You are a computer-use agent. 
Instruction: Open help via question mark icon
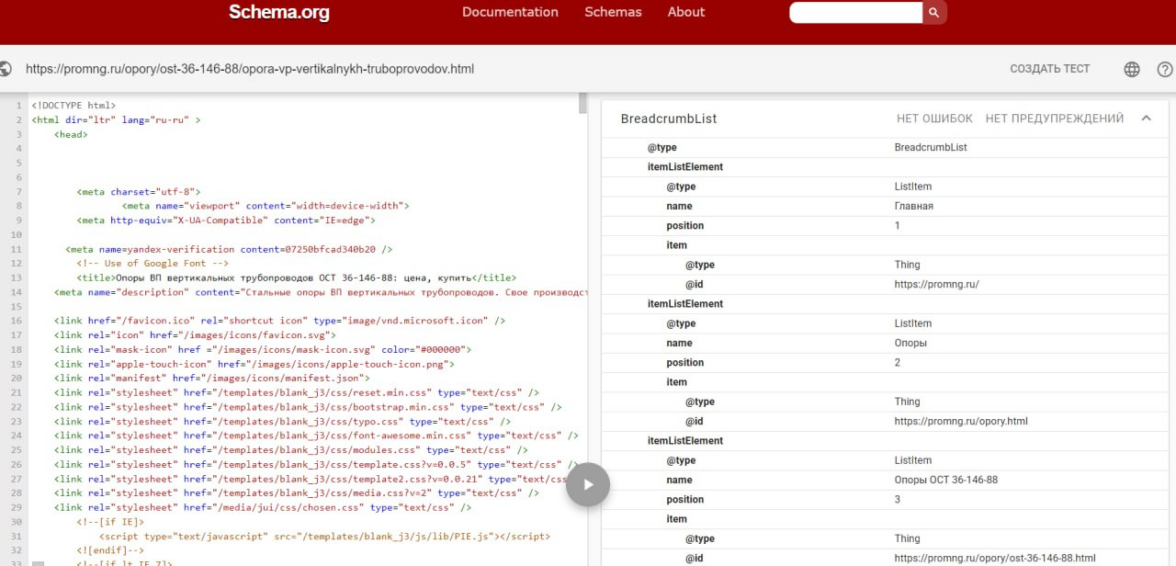click(x=1164, y=69)
